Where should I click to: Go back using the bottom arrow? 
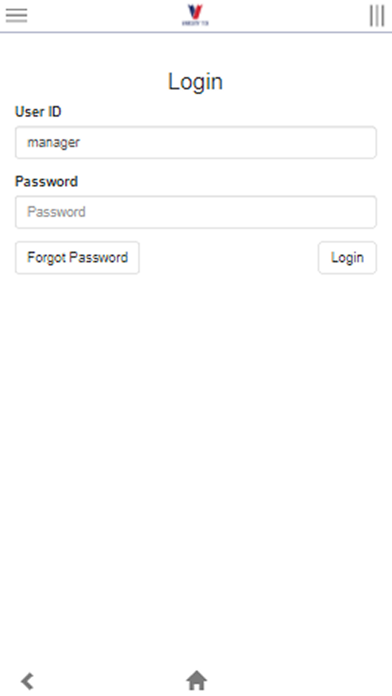coord(28,681)
